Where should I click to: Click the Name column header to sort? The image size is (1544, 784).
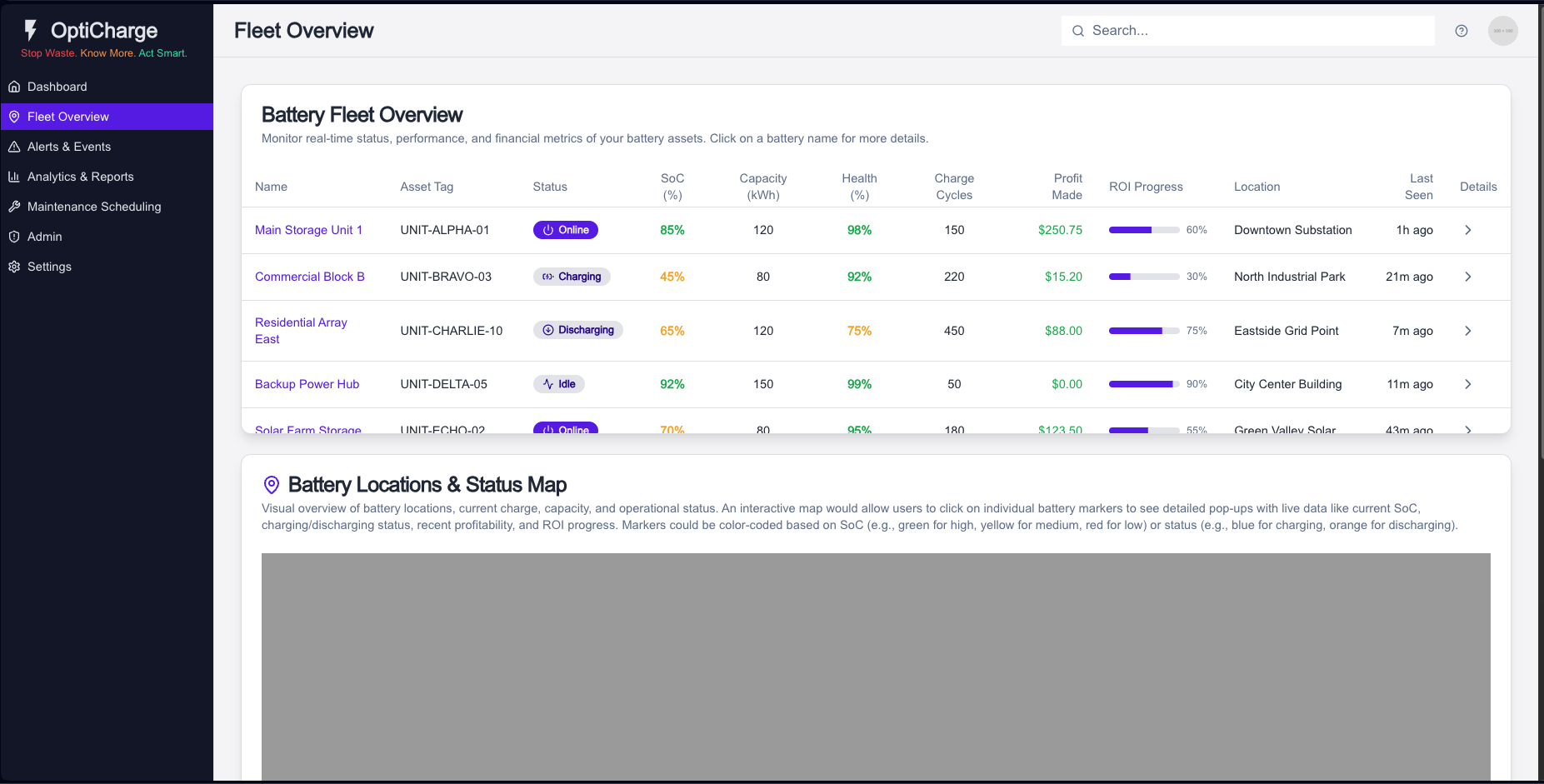(271, 187)
